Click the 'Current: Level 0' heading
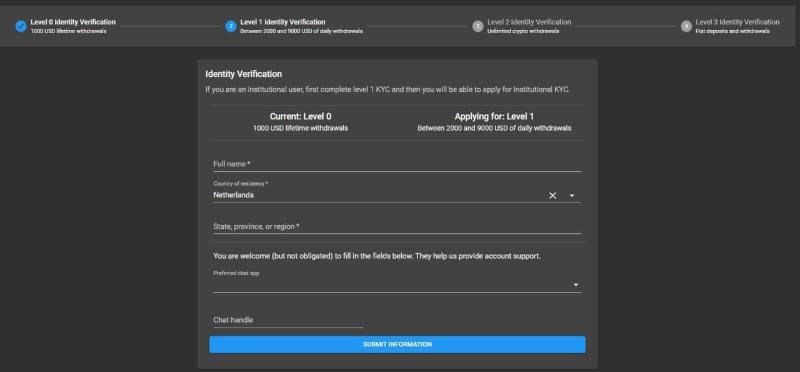The image size is (800, 372). (301, 116)
